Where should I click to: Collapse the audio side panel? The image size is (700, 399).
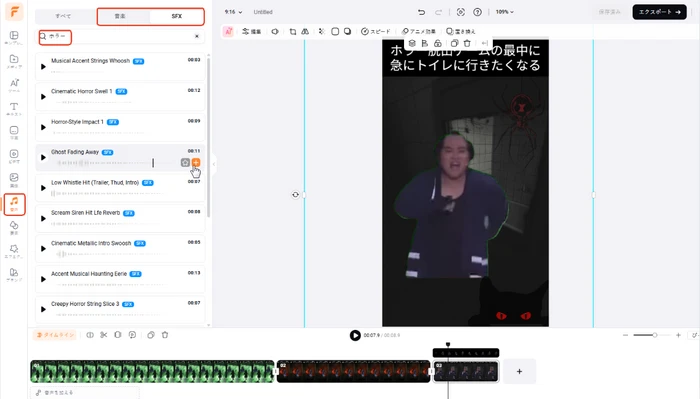(214, 164)
